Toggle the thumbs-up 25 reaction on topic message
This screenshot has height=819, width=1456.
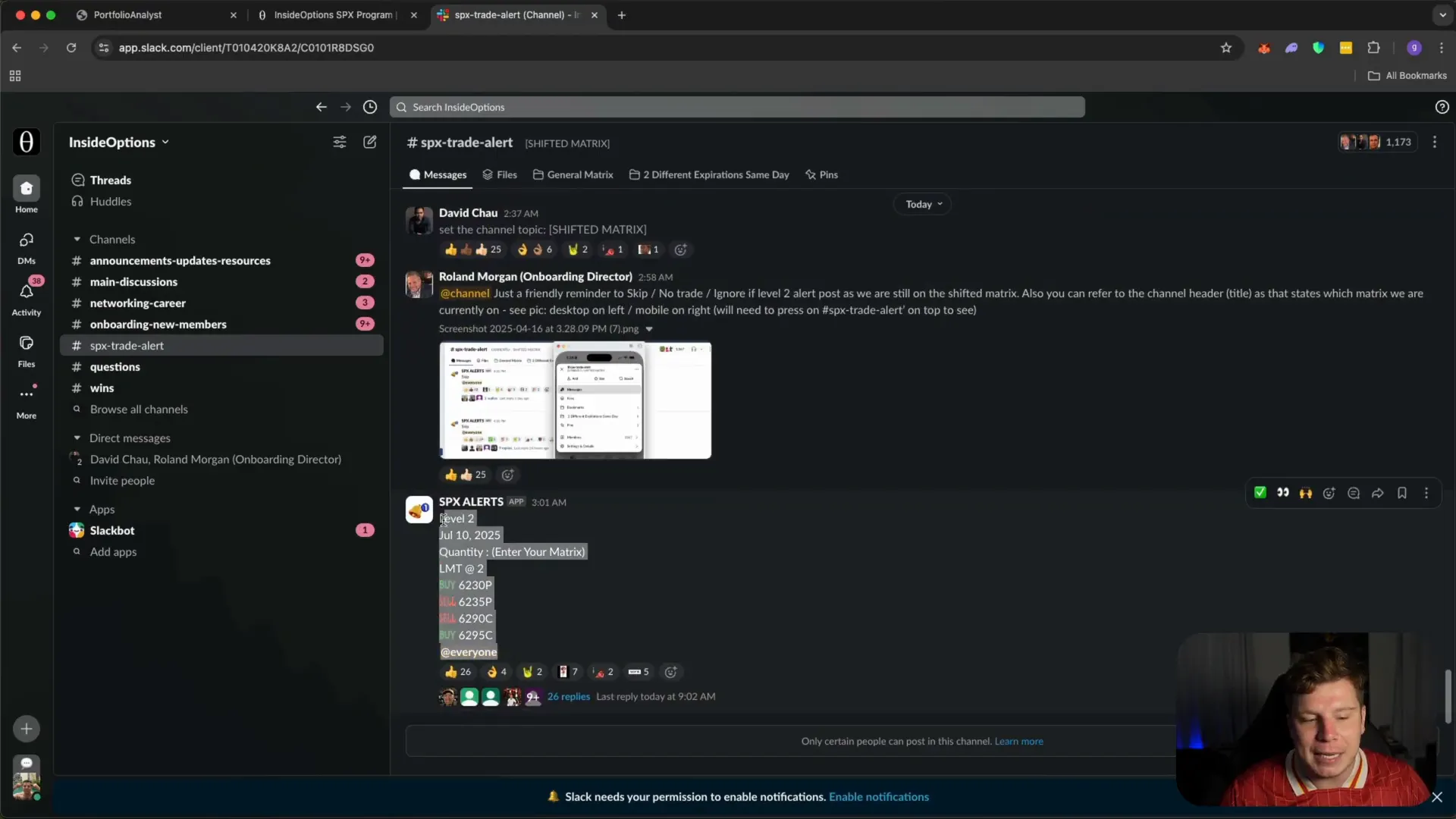[472, 249]
